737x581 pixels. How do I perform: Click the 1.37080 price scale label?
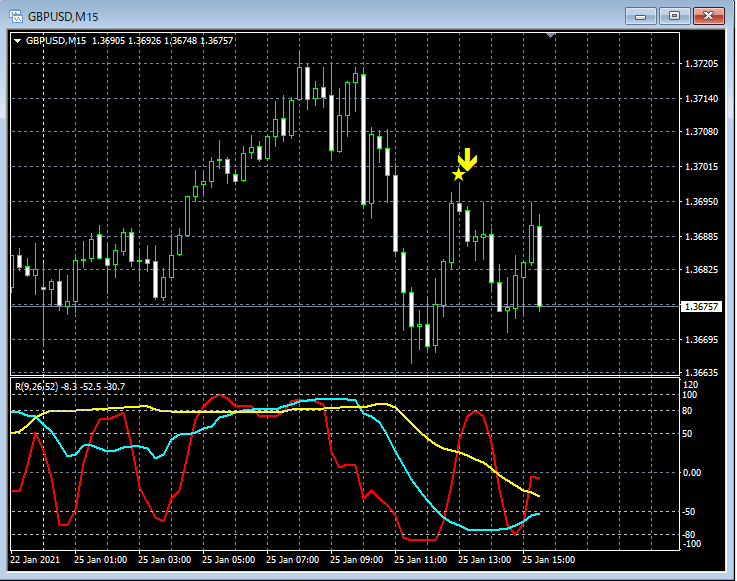click(702, 132)
